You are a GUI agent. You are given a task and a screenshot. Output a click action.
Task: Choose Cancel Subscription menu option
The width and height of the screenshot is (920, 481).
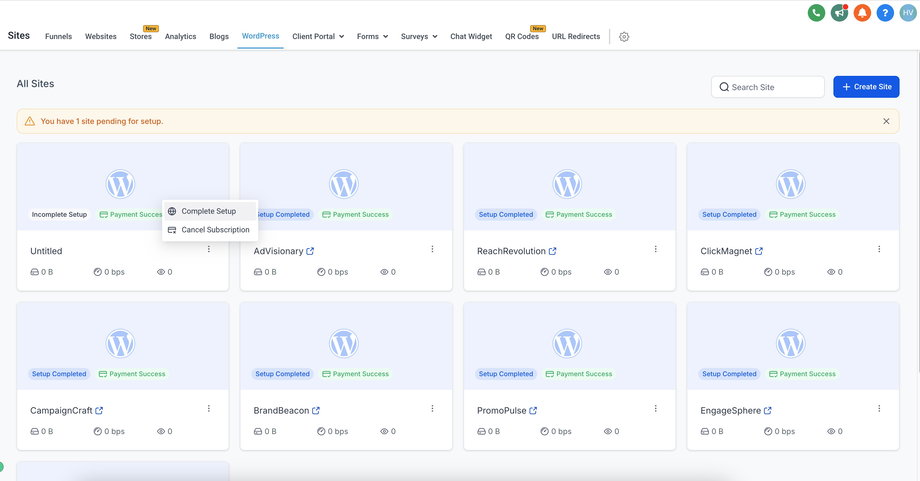(214, 230)
